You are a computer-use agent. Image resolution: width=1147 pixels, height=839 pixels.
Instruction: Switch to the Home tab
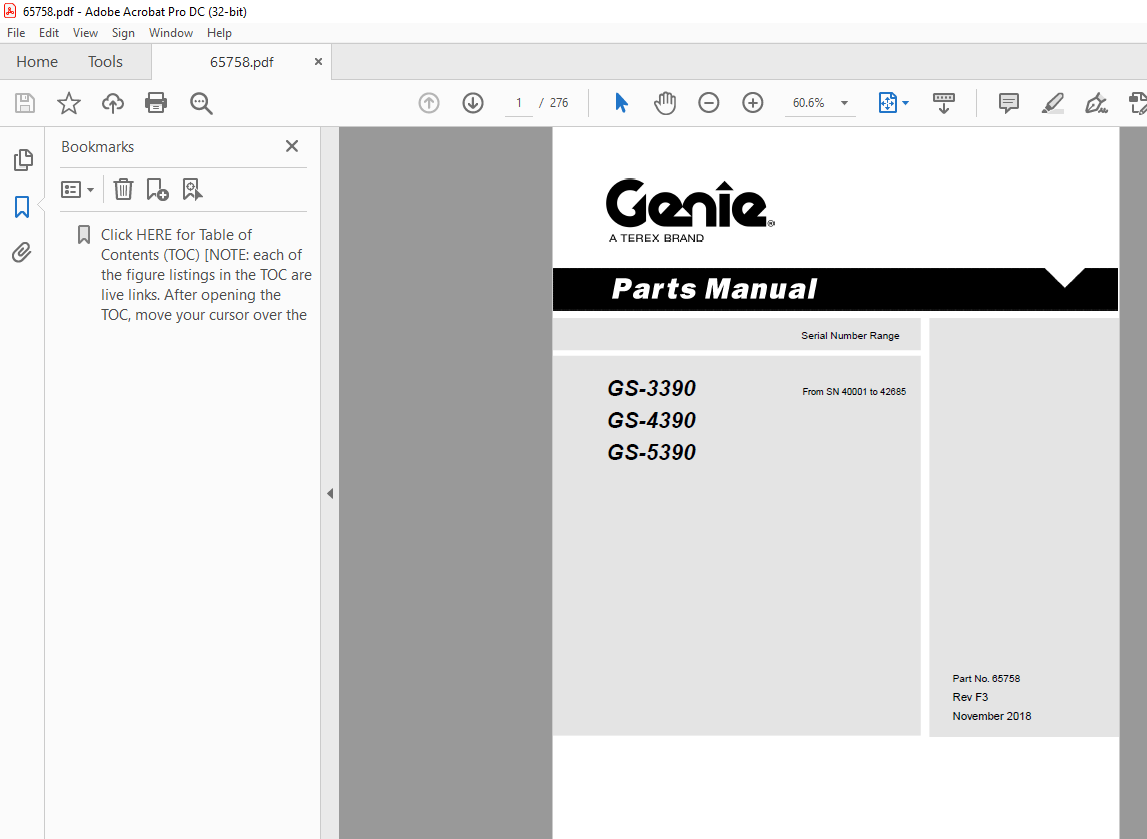(37, 61)
